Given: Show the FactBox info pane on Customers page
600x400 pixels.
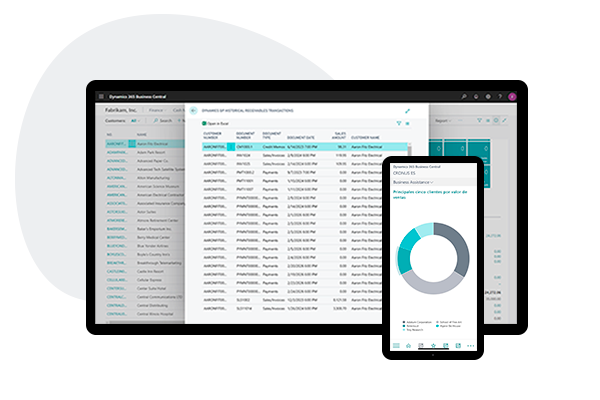Looking at the screenshot, I should tap(496, 120).
